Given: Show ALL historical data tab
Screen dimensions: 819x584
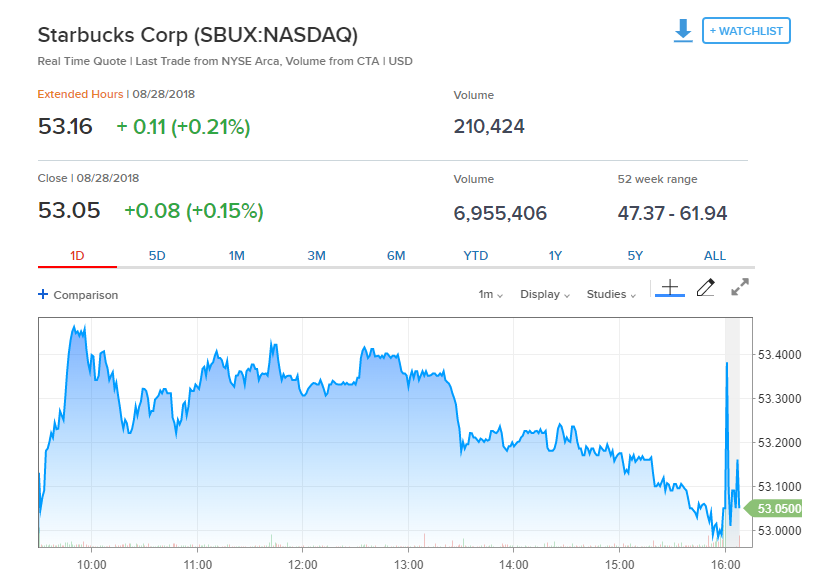Looking at the screenshot, I should tap(715, 256).
